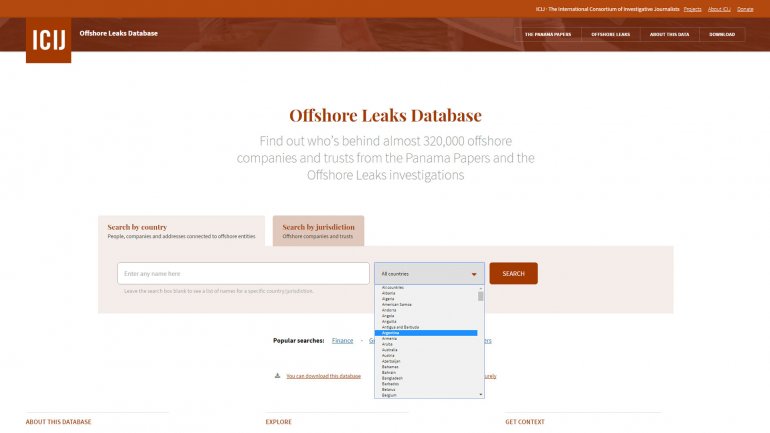770x433 pixels.
Task: Open the Offshore Leaks Database header title
Action: click(x=118, y=33)
